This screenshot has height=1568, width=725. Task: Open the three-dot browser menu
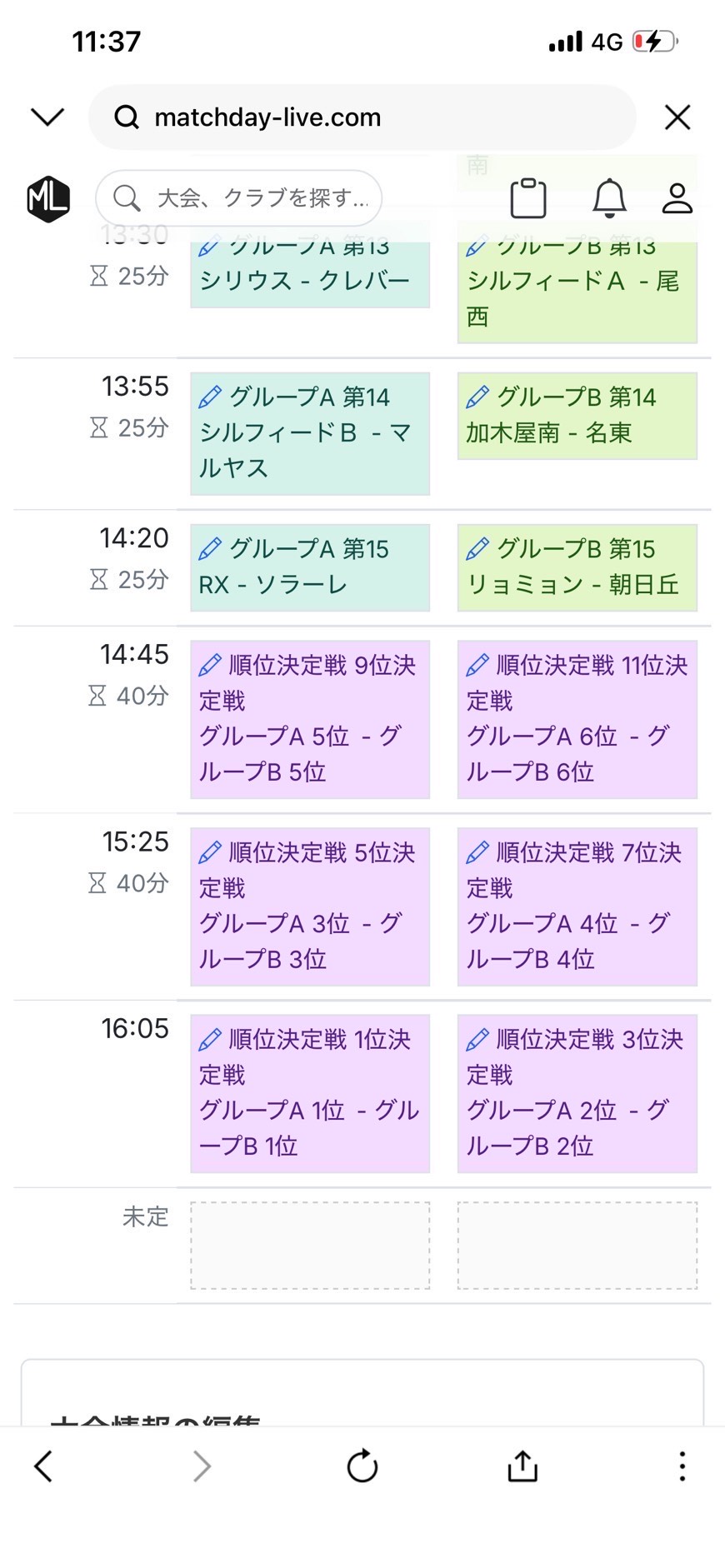click(682, 1466)
